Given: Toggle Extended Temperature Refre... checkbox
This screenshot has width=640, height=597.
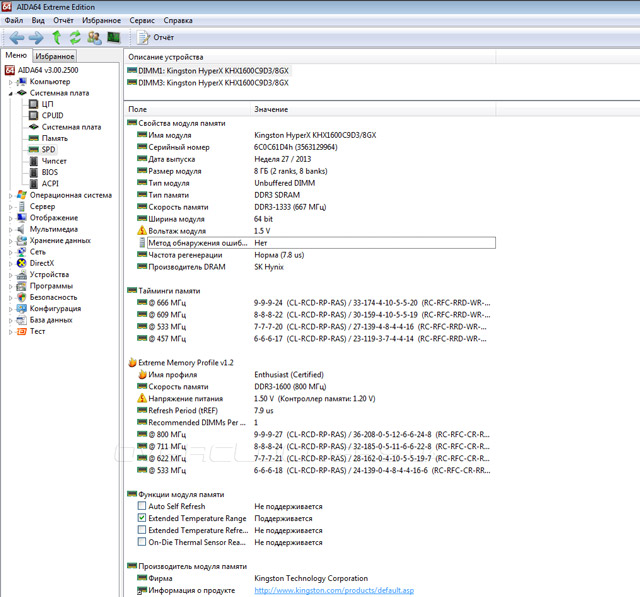Looking at the screenshot, I should (142, 530).
